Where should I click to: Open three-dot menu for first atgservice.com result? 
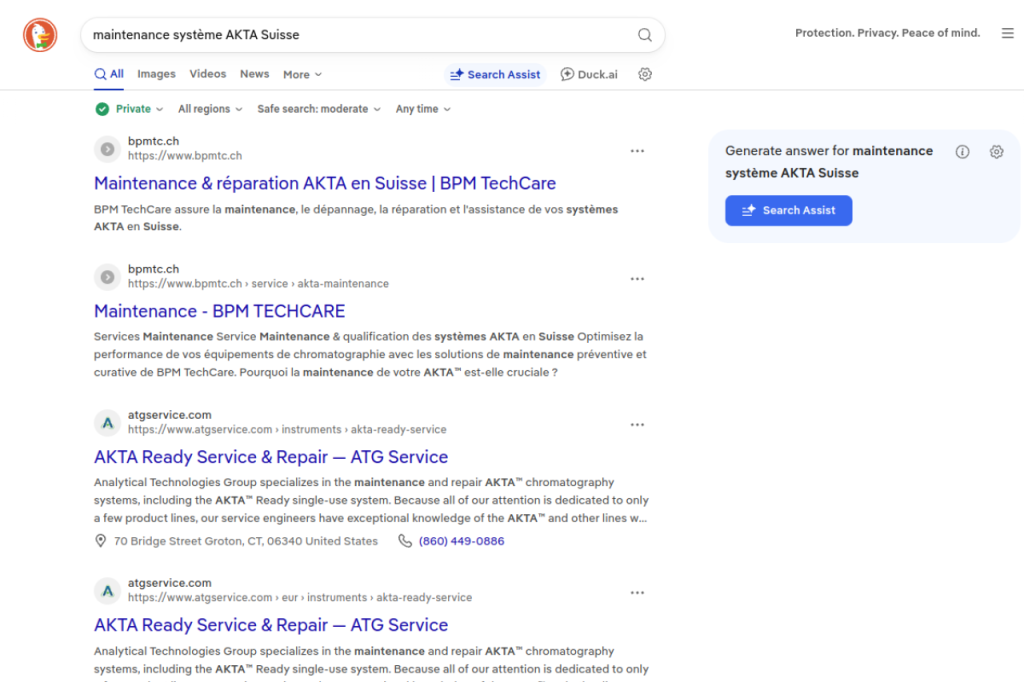pyautogui.click(x=637, y=425)
